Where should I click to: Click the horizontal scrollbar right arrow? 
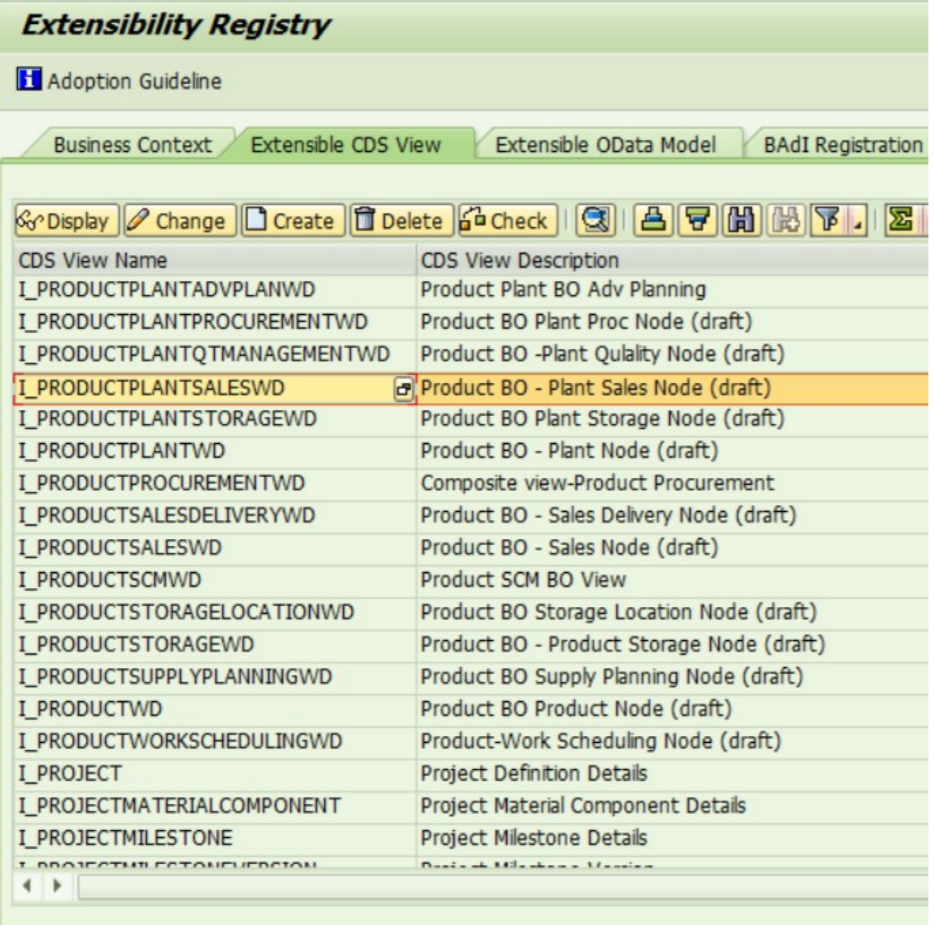[x=57, y=886]
